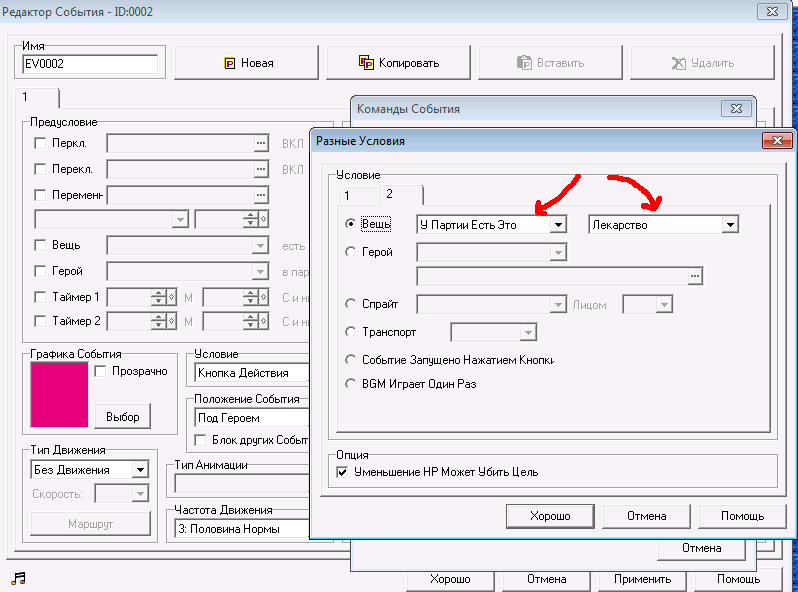Switch to condition tab 1 in Разные Условия
This screenshot has width=798, height=592.
point(357,195)
